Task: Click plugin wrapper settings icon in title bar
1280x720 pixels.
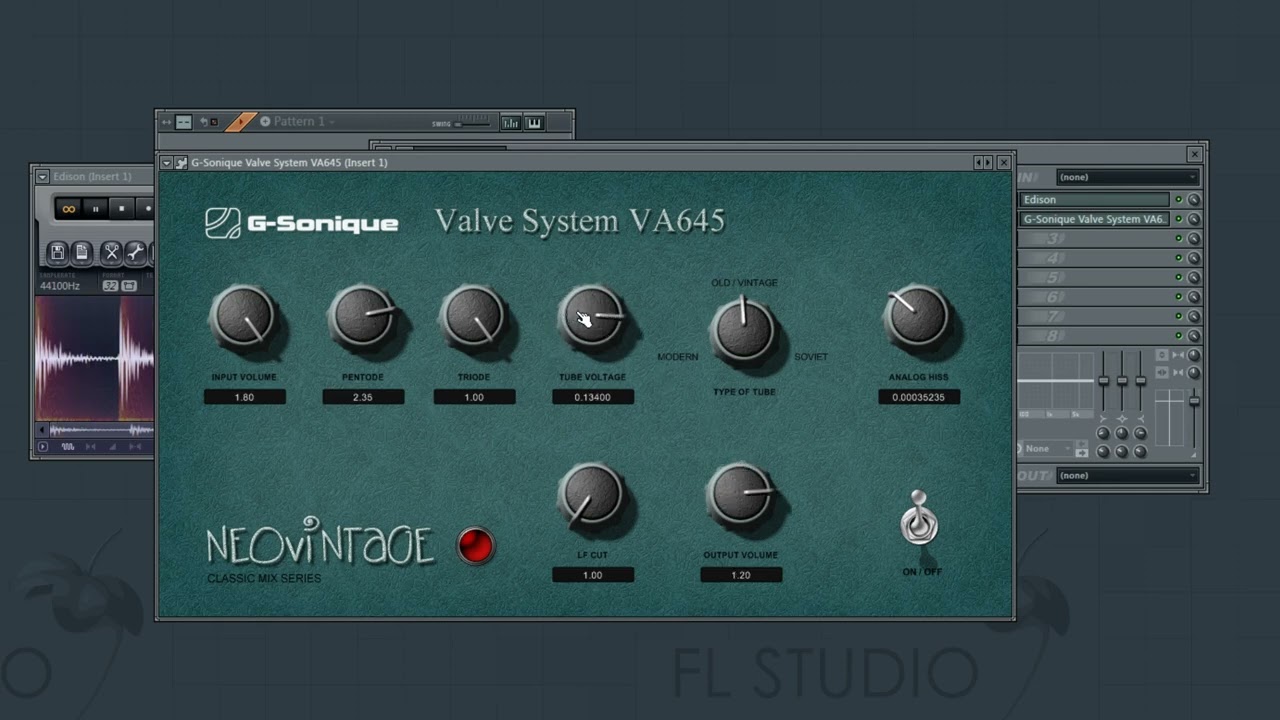Action: pyautogui.click(x=181, y=162)
